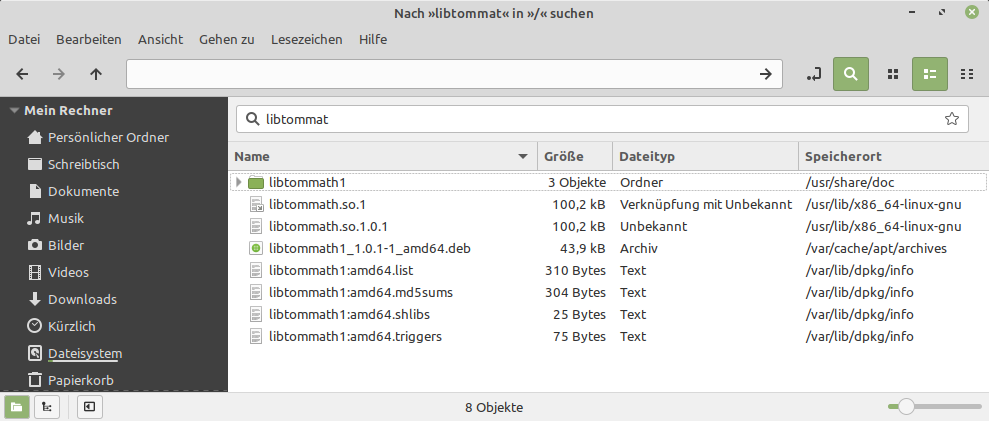Switch to icon view
The height and width of the screenshot is (421, 989).
894,74
